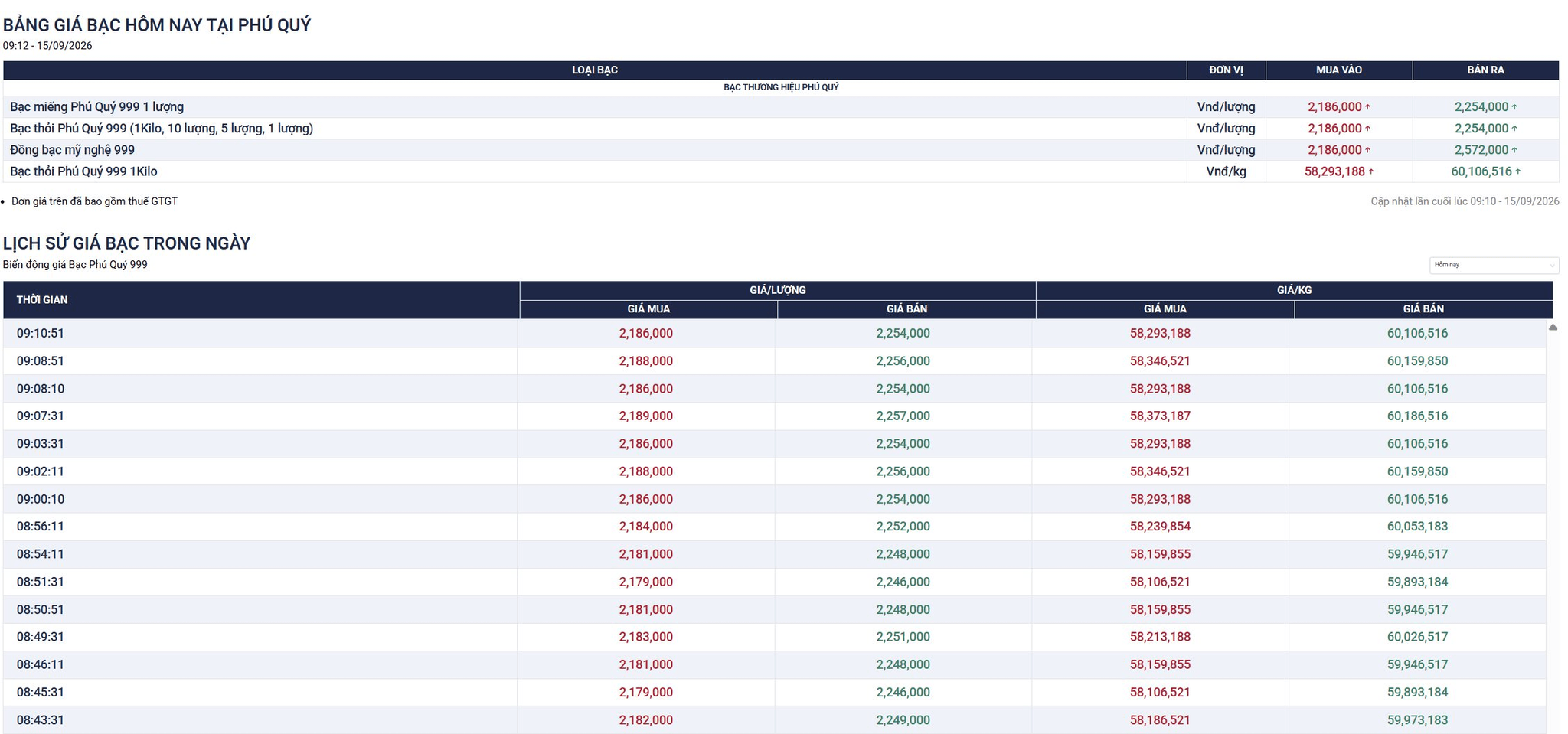Image resolution: width=1568 pixels, height=734 pixels.
Task: Click the THỜI GIAN column header
Action: coord(261,300)
